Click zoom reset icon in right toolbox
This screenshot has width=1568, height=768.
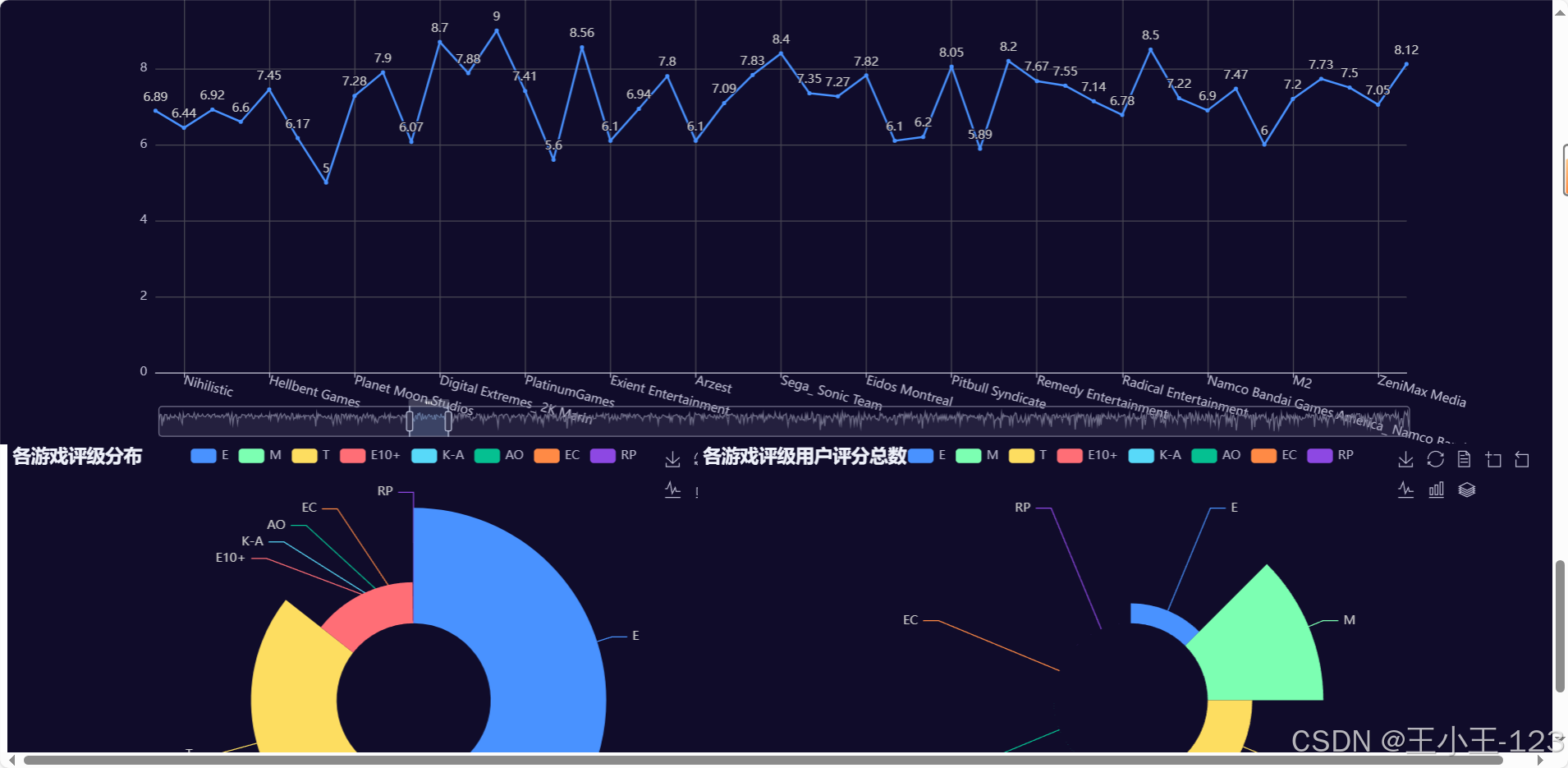[1522, 459]
